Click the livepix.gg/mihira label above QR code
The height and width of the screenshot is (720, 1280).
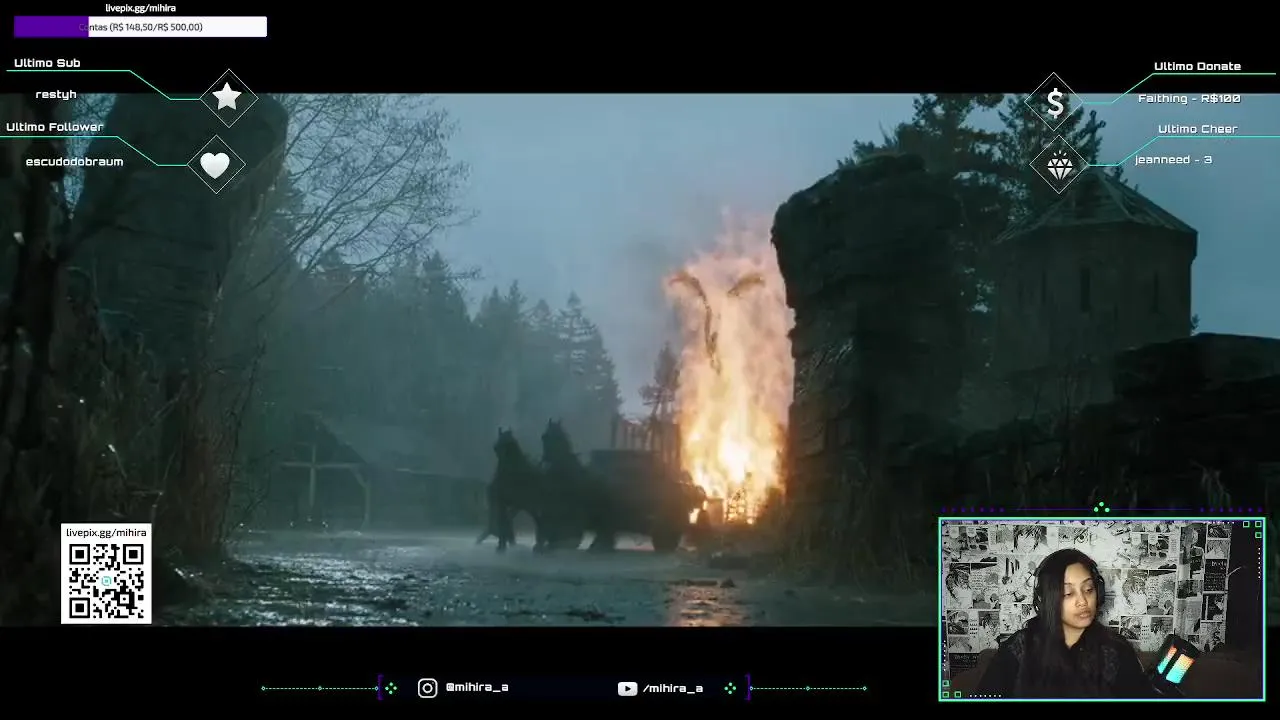[106, 532]
